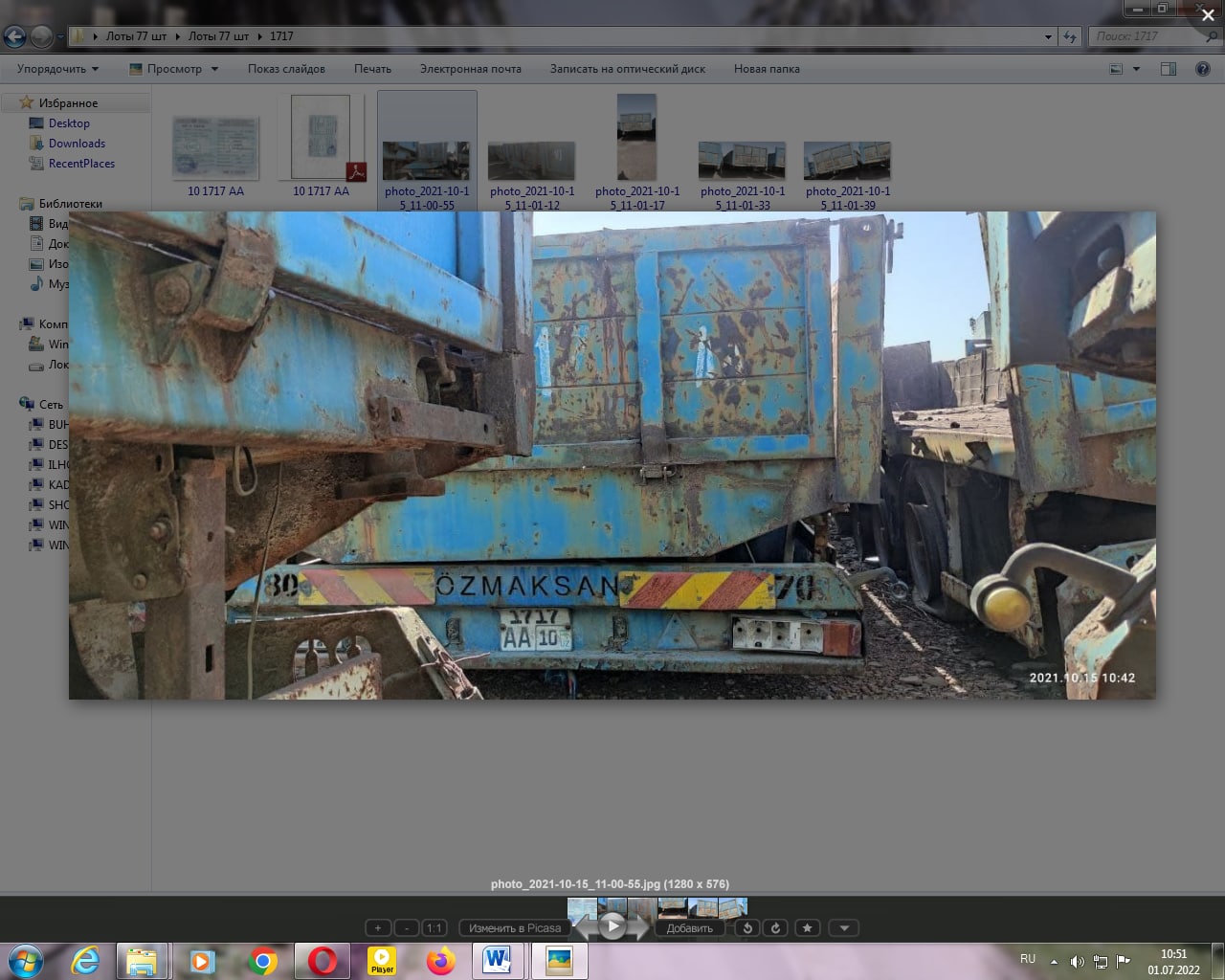The height and width of the screenshot is (980, 1225).
Task: Star the current photo
Action: click(x=808, y=927)
